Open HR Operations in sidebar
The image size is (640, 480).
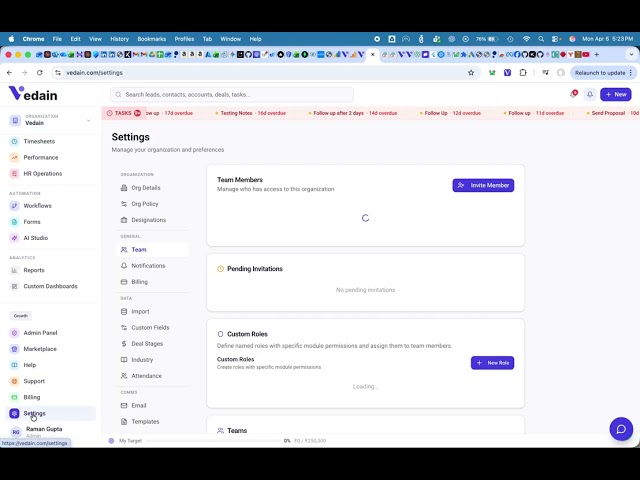point(42,173)
